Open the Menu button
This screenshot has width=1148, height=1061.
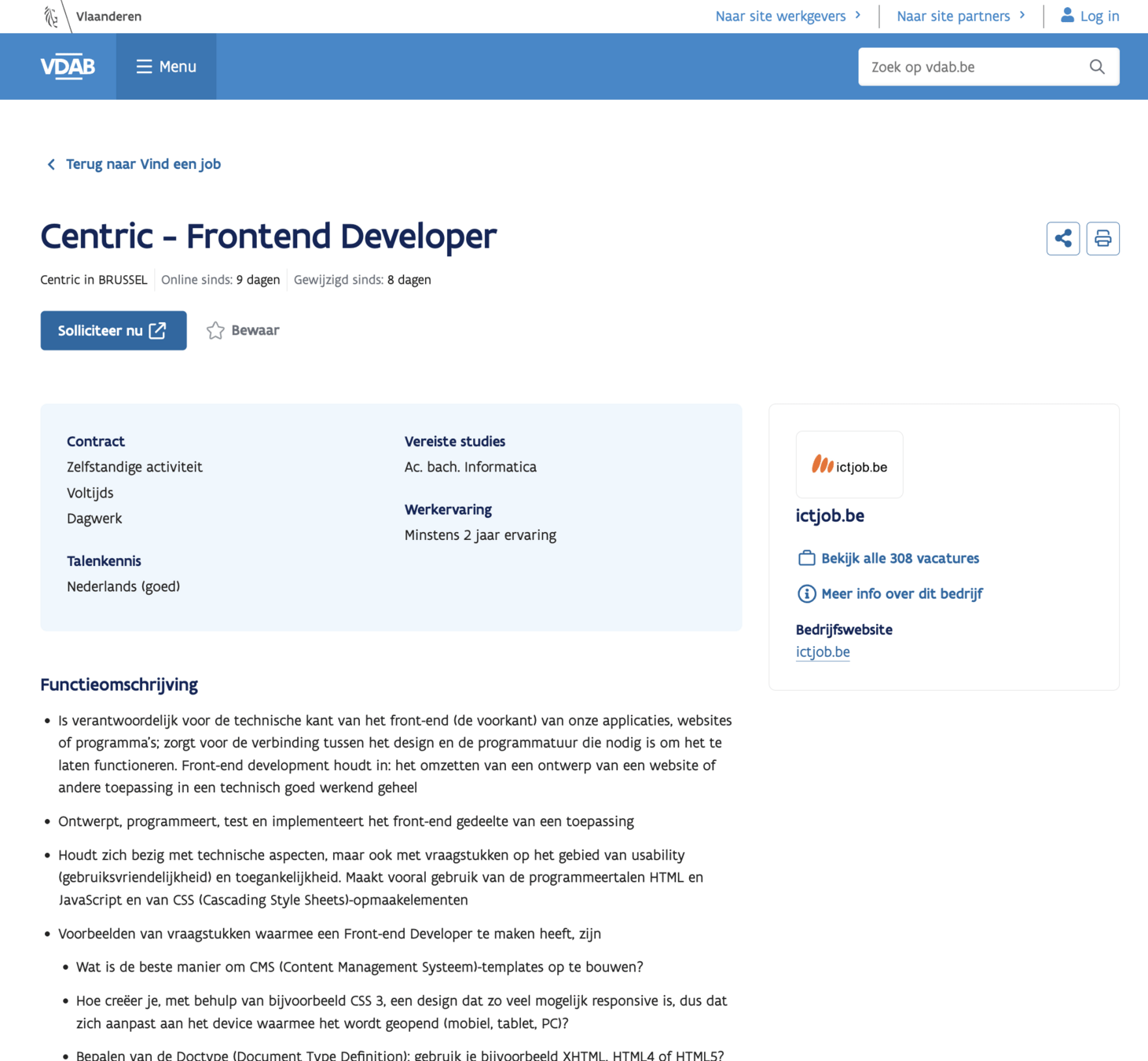tap(167, 67)
